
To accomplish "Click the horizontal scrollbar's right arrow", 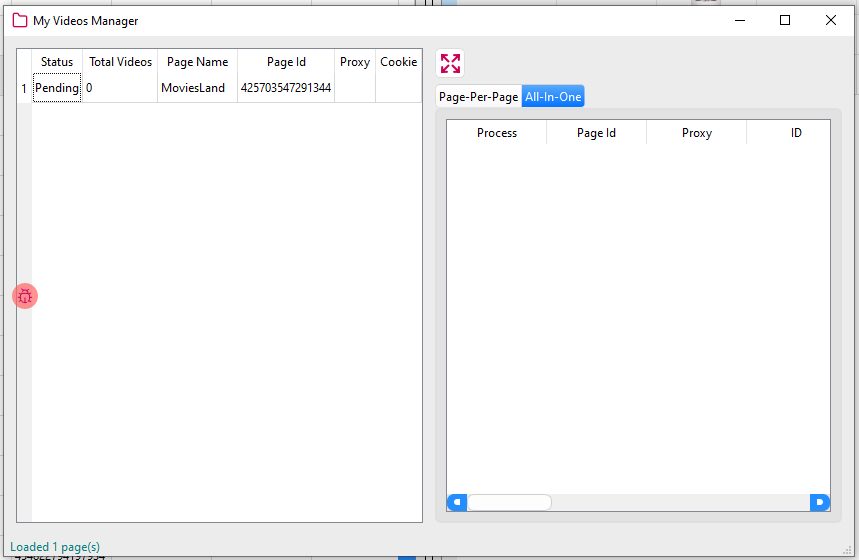I will (x=820, y=502).
